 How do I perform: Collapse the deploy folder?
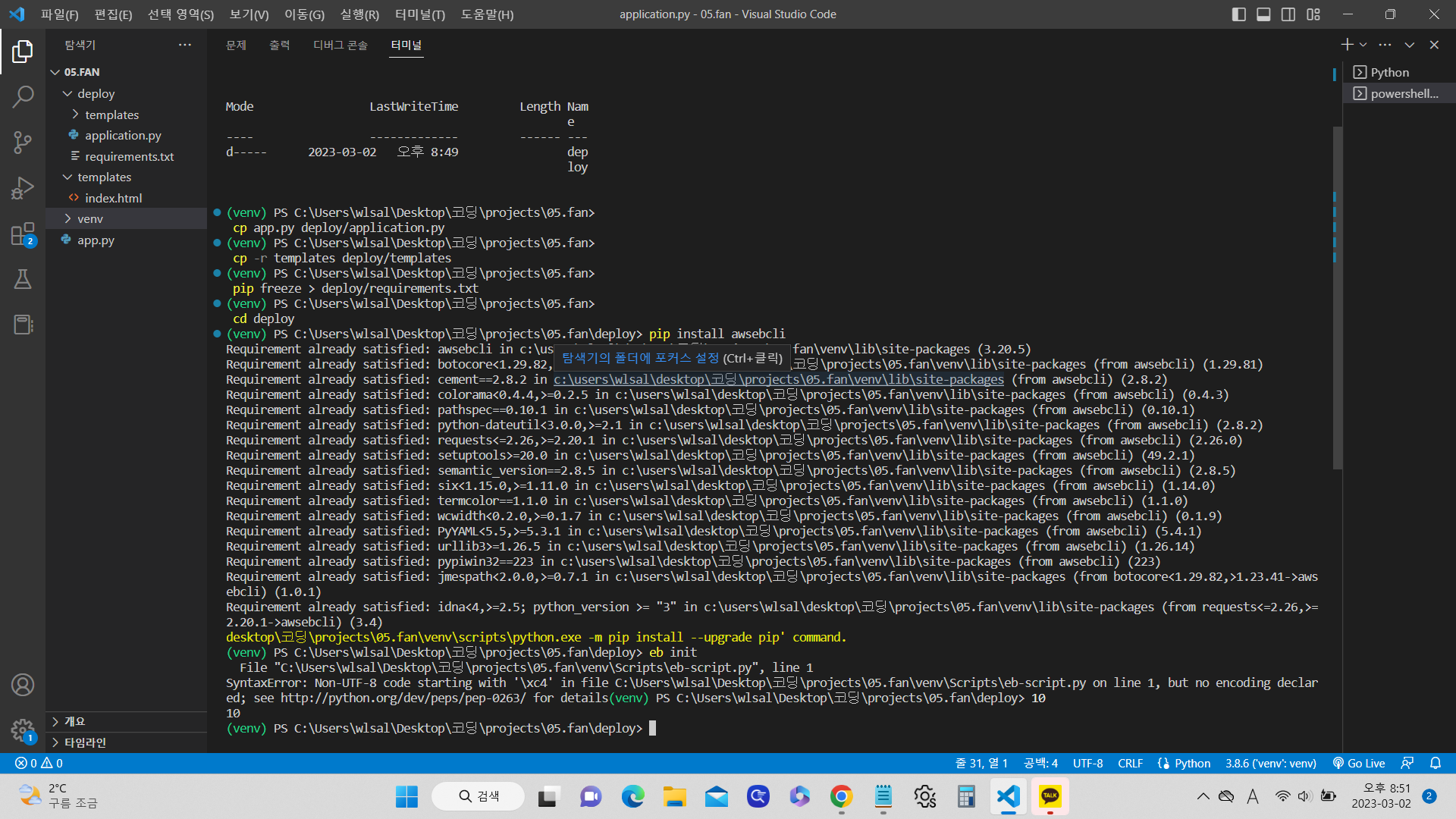[126, 93]
